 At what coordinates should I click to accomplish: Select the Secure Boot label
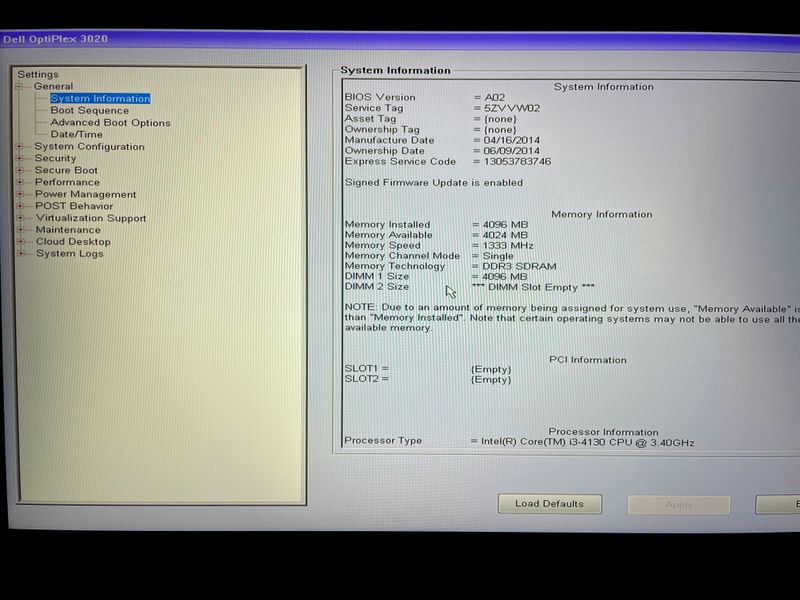[x=66, y=170]
